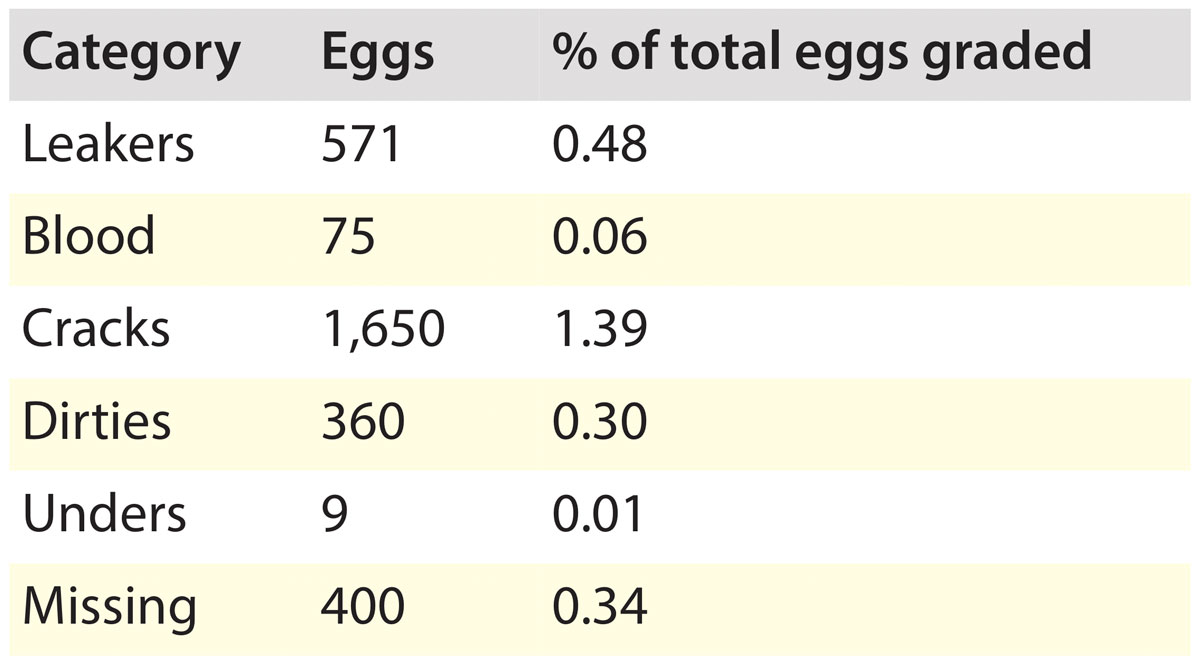Click the 0.48 percentage value

(600, 144)
